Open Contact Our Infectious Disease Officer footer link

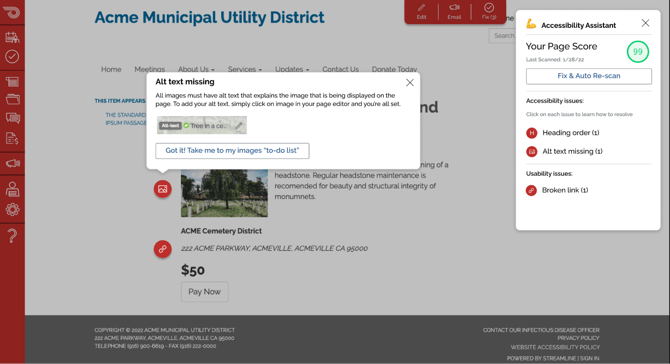(x=541, y=330)
